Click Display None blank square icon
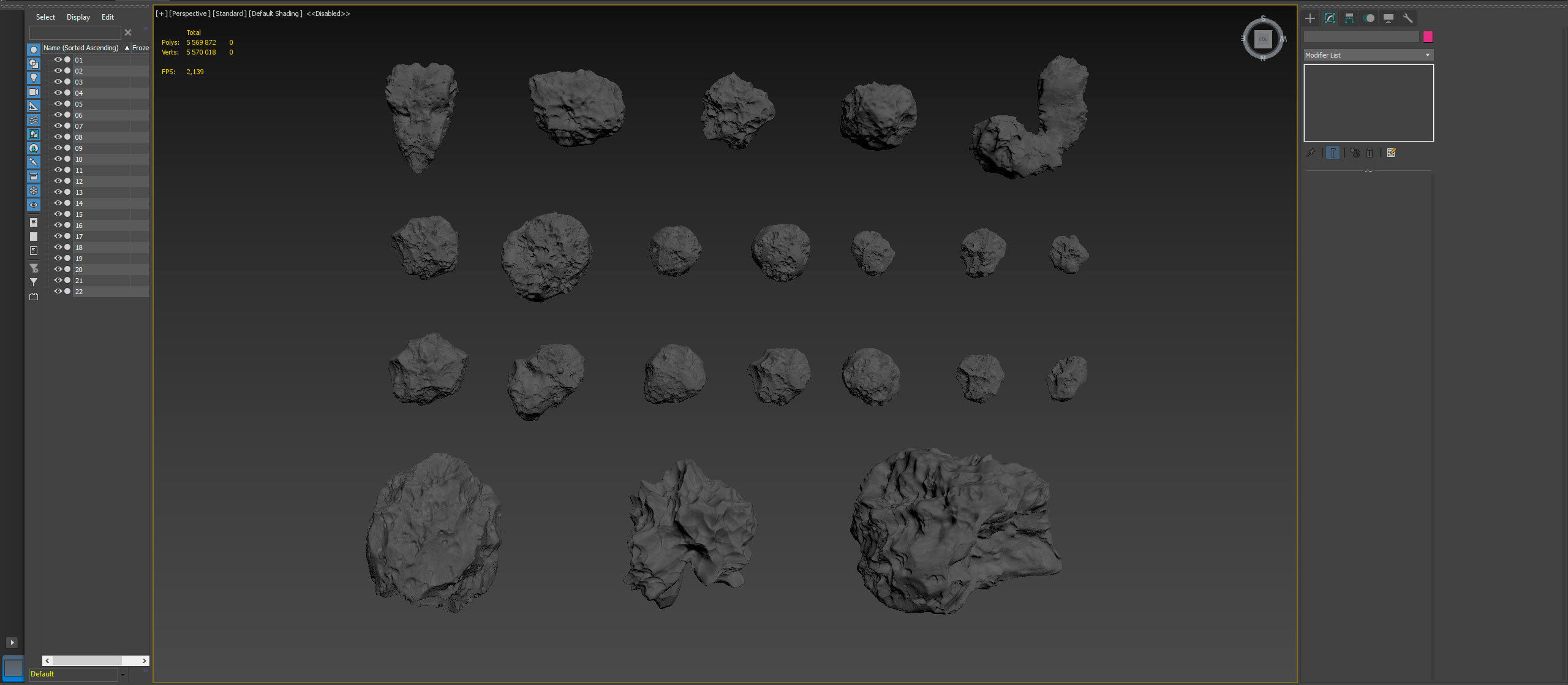Viewport: 1568px width, 685px height. 34,237
